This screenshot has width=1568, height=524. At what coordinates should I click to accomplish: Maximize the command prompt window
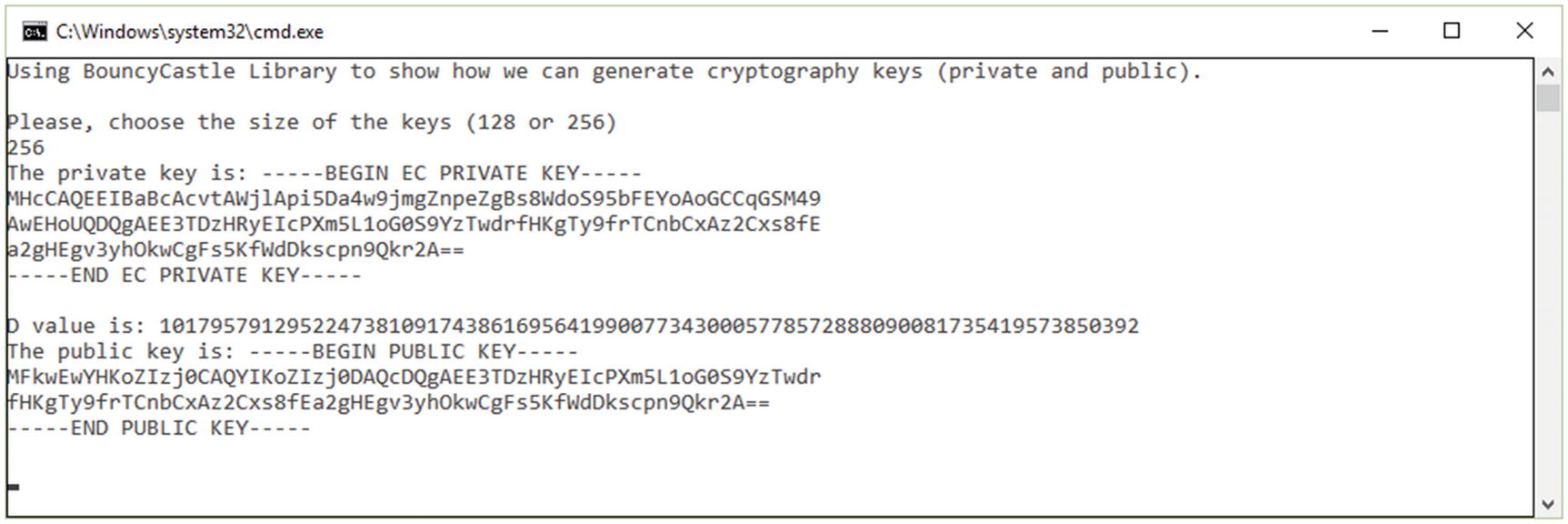(x=1452, y=31)
